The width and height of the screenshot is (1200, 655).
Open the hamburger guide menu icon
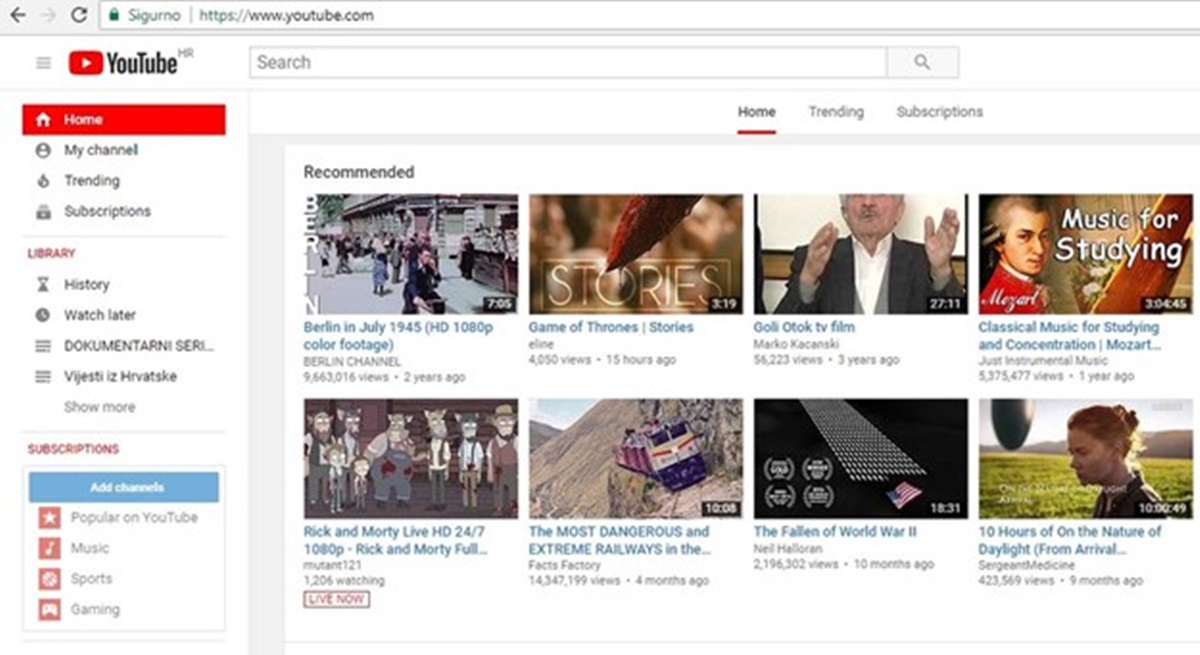43,63
